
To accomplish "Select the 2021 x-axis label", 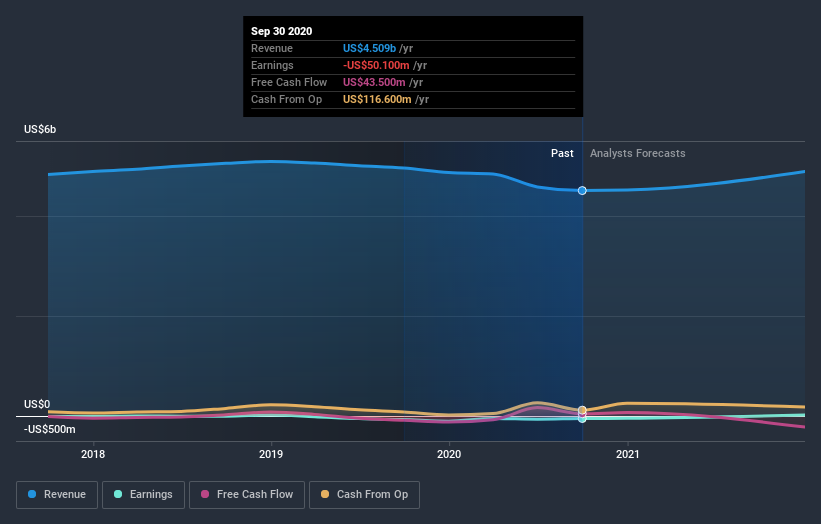I will pyautogui.click(x=627, y=454).
